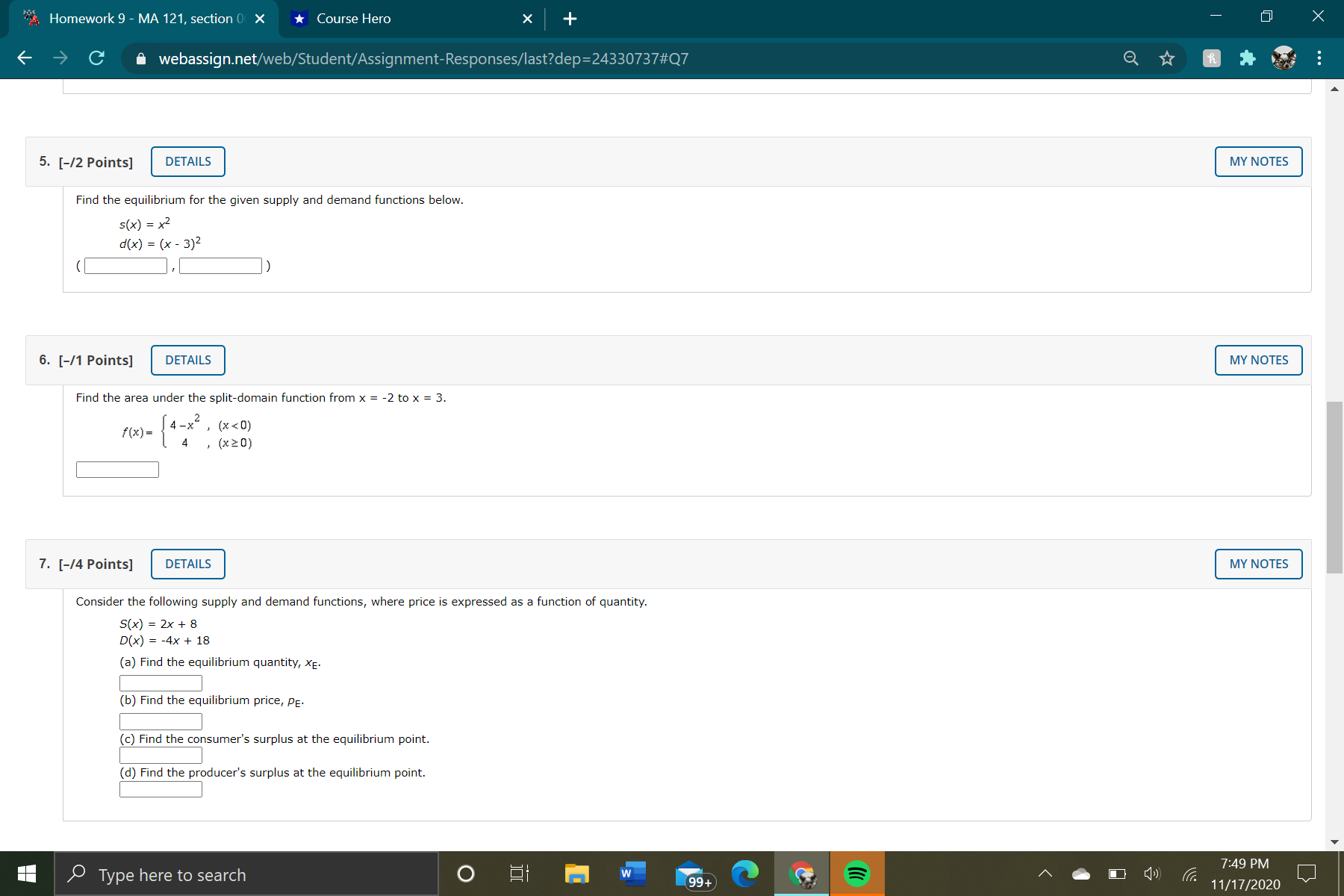Open Chrome from the taskbar
The height and width of the screenshot is (896, 1344).
tap(802, 874)
